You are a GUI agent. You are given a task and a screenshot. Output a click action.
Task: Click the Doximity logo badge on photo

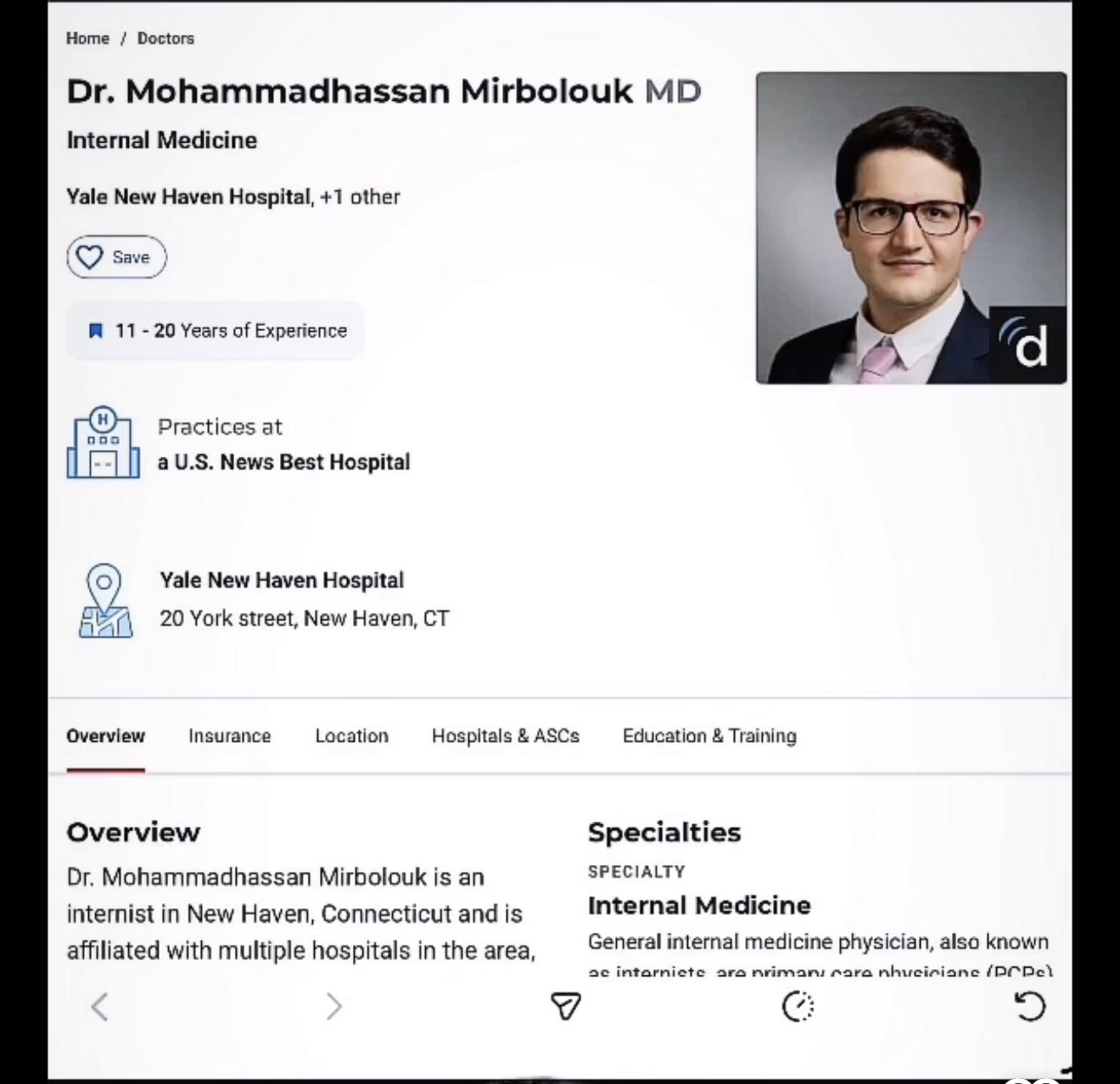click(x=1028, y=345)
